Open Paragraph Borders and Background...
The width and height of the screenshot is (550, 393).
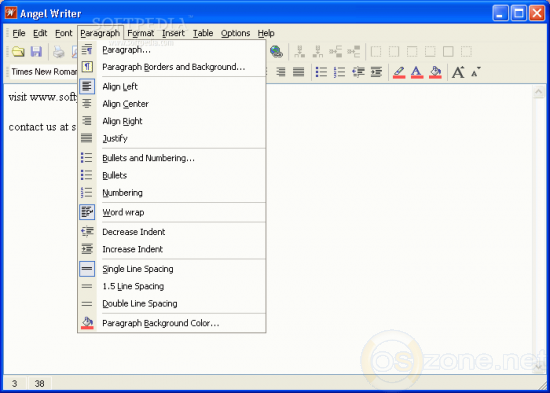[172, 67]
